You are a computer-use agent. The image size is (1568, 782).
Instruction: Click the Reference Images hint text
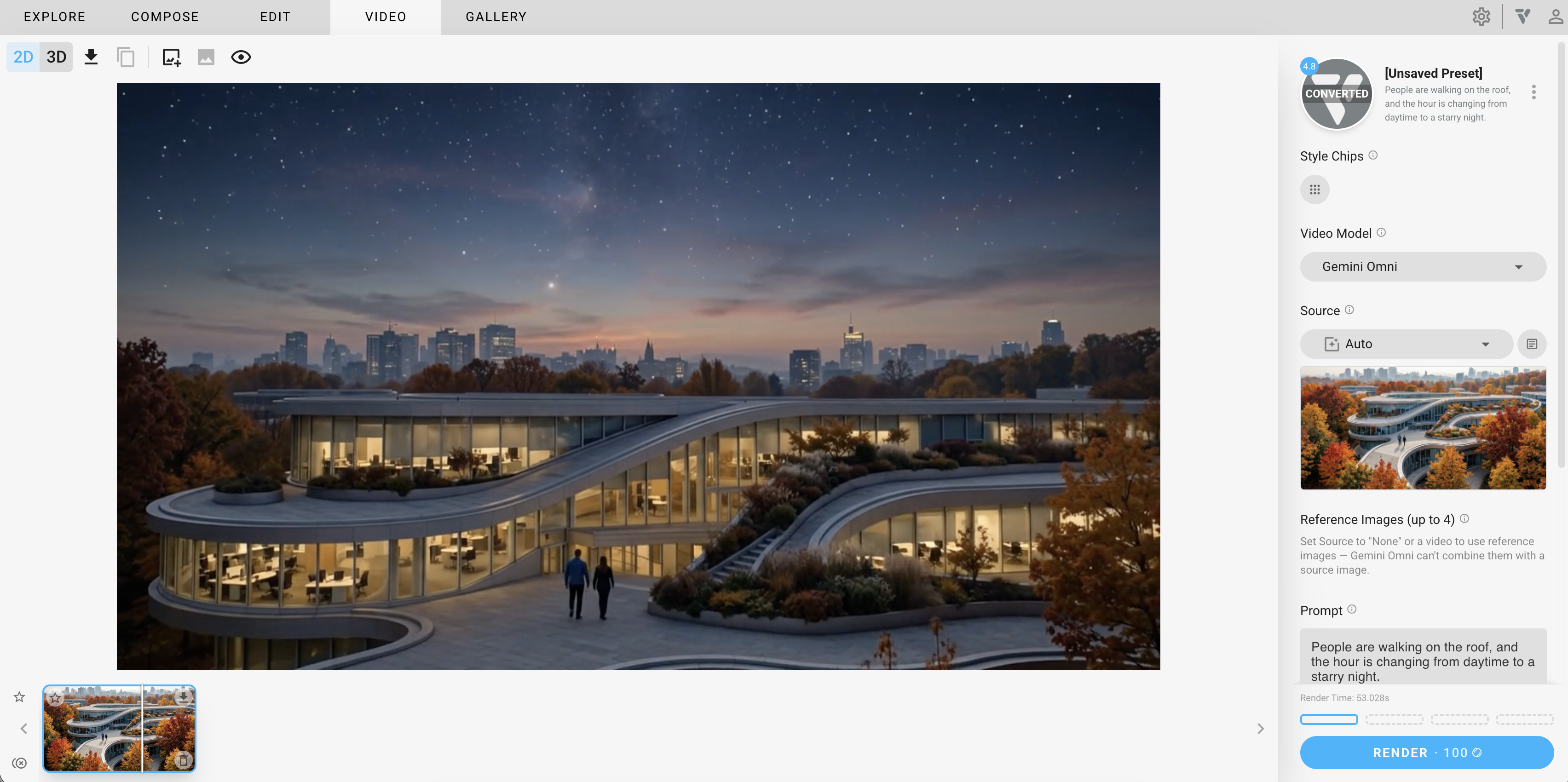tap(1422, 556)
